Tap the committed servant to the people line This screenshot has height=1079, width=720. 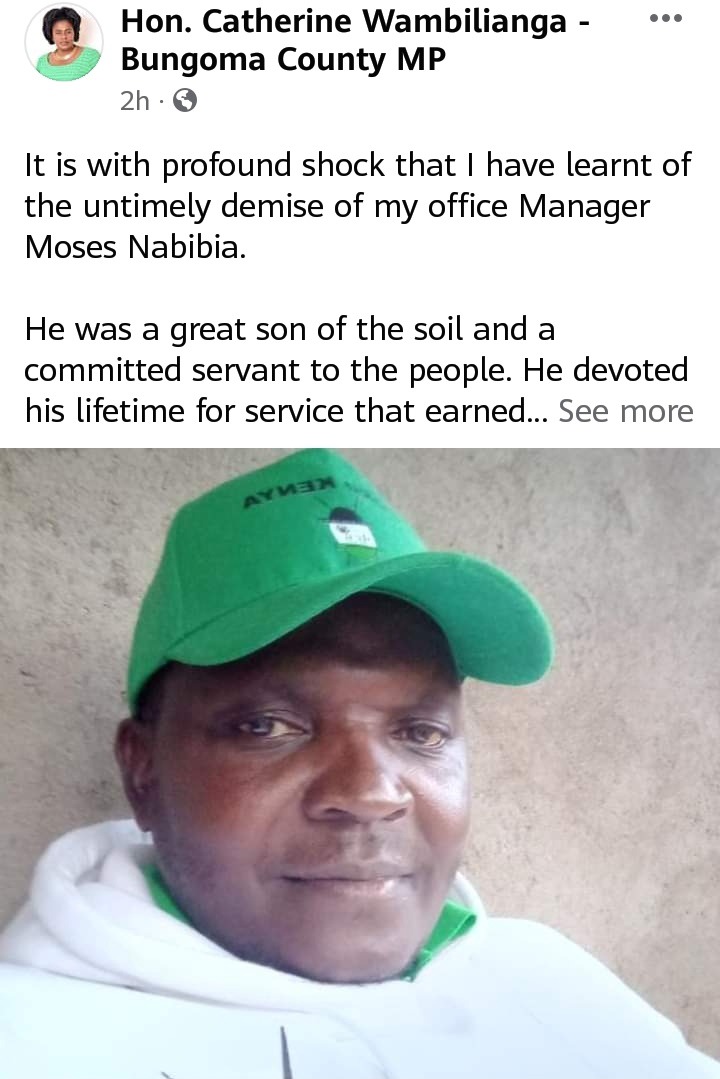[x=356, y=370]
